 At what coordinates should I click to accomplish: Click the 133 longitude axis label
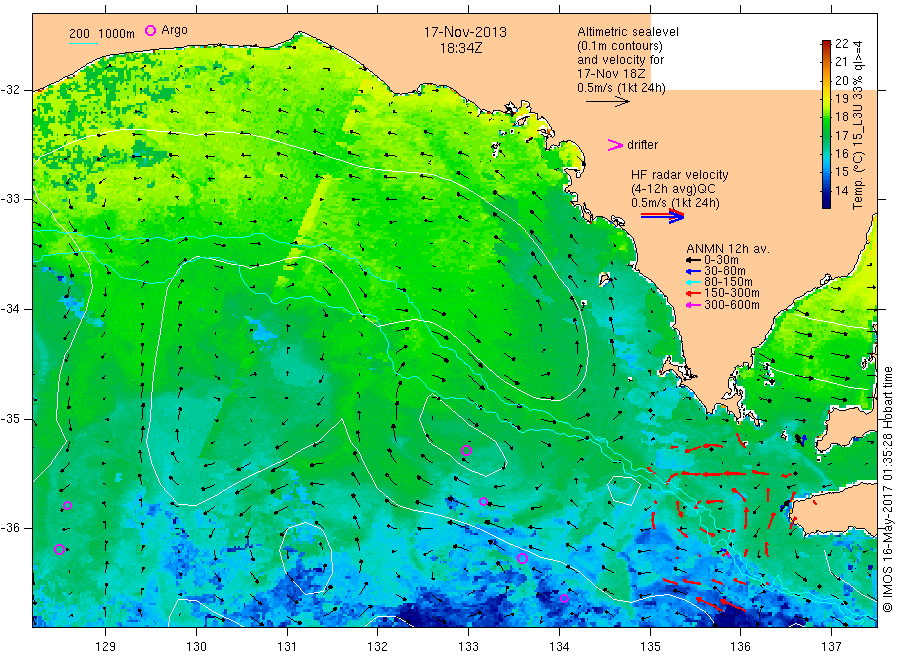[x=468, y=647]
